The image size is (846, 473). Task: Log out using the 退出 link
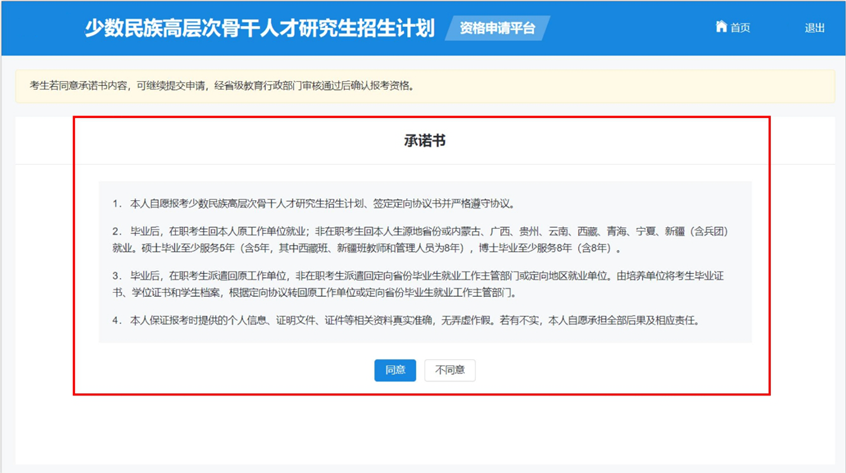click(815, 28)
